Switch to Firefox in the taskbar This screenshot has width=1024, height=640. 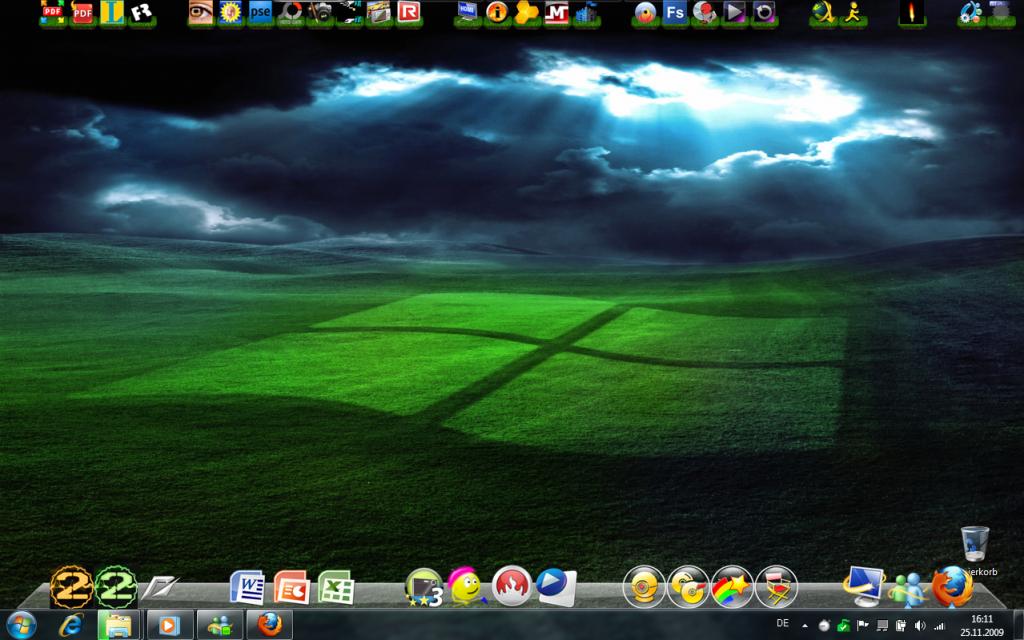pyautogui.click(x=268, y=625)
